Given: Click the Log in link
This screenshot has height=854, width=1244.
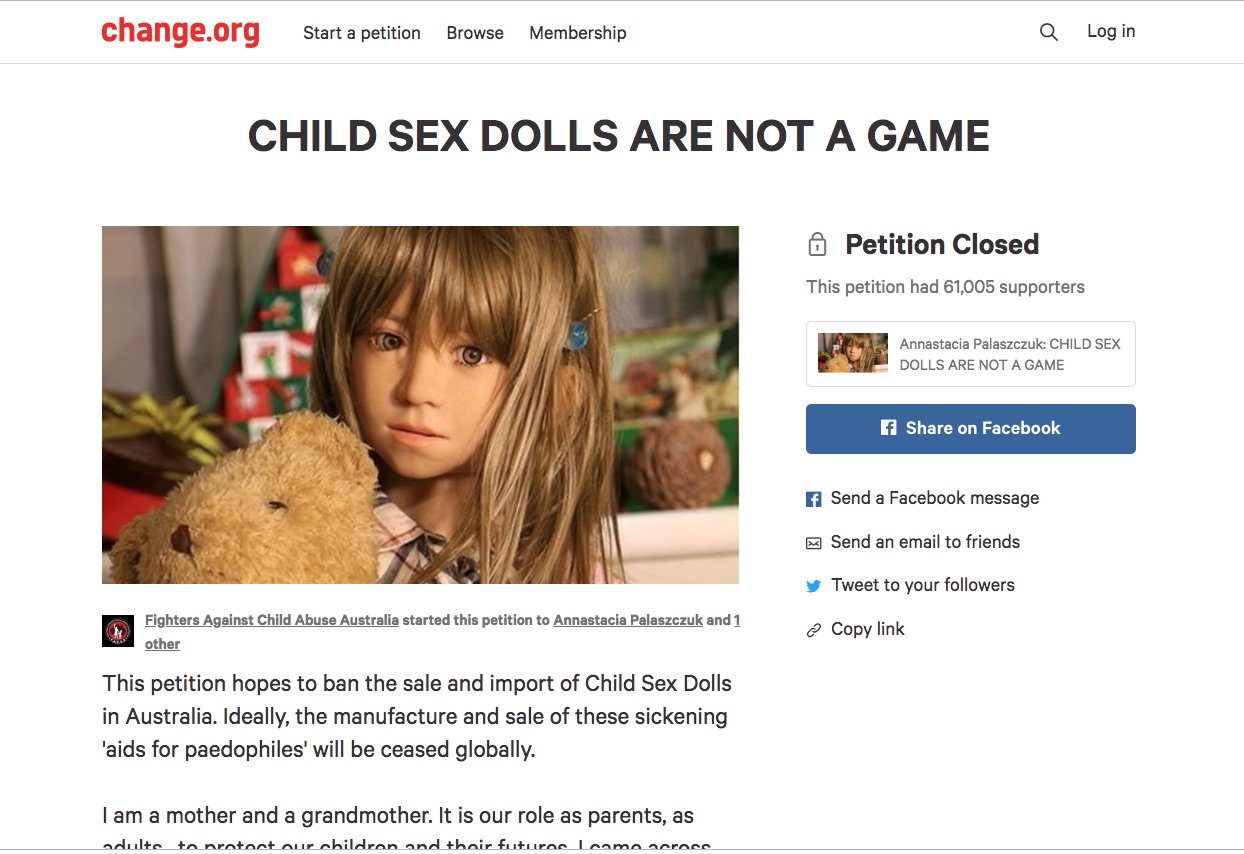Looking at the screenshot, I should coord(1111,31).
